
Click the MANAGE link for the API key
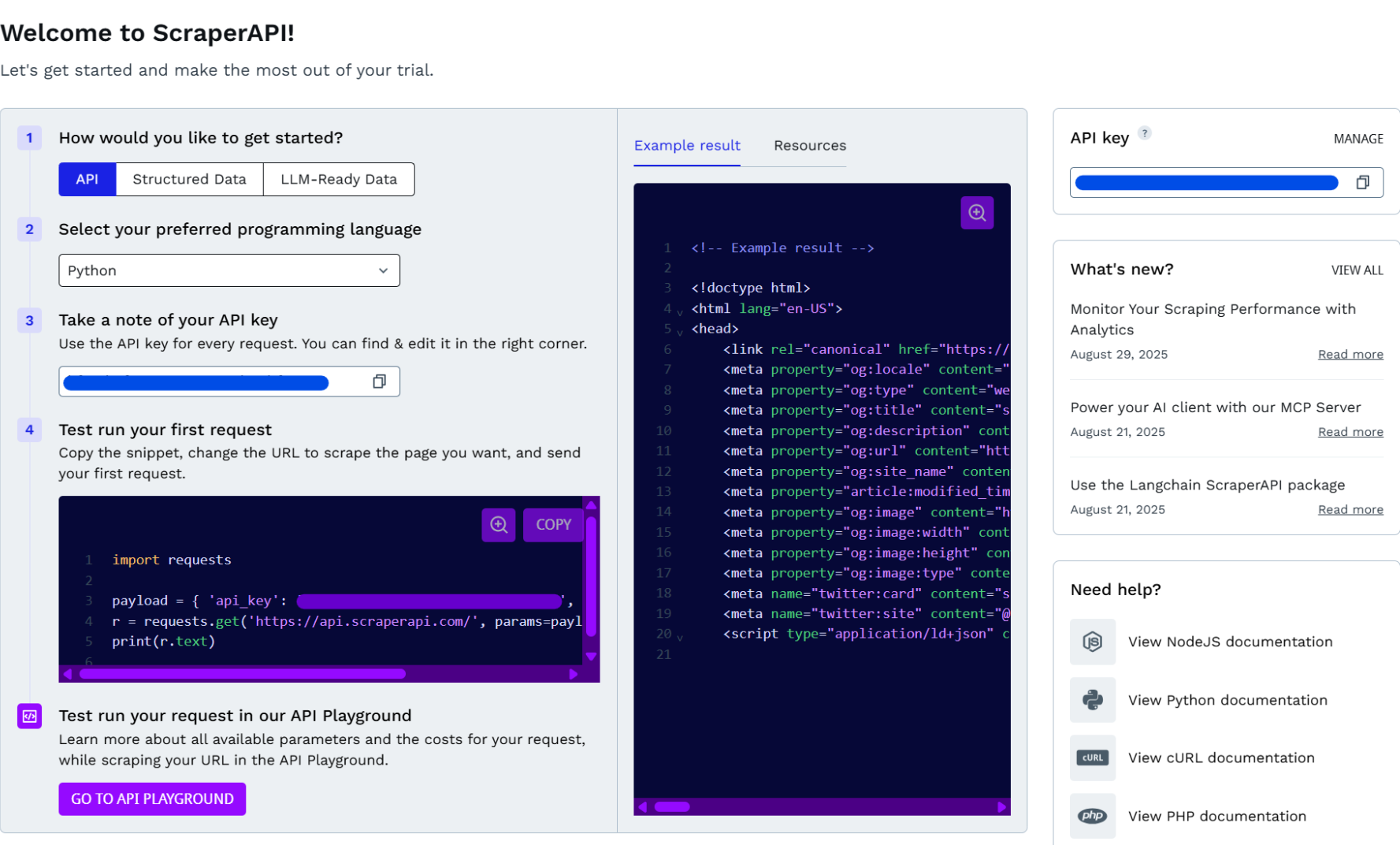tap(1357, 139)
